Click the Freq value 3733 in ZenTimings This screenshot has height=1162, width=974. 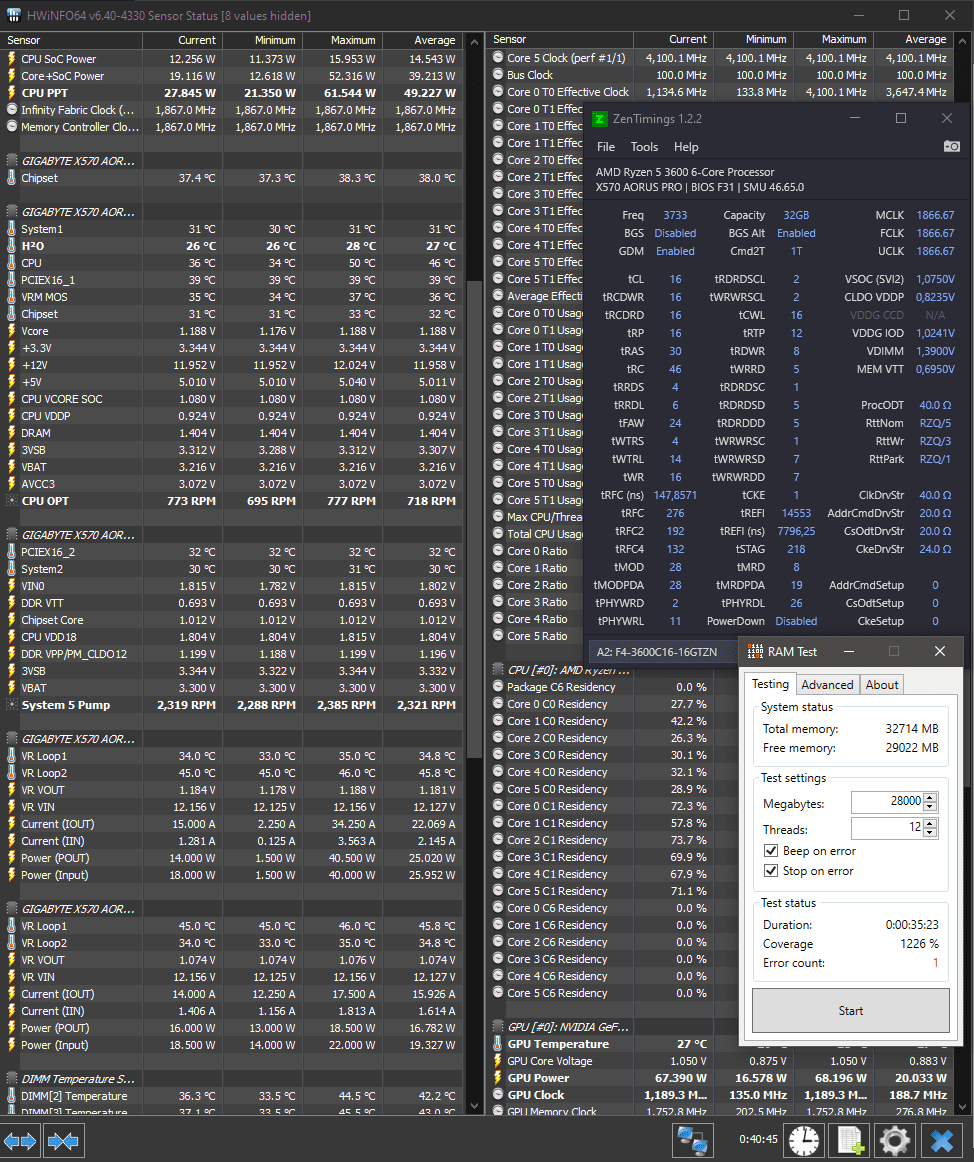pyautogui.click(x=675, y=215)
